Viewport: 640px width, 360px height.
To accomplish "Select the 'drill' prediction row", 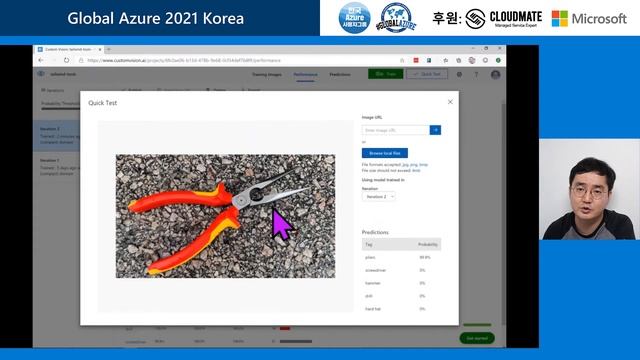I will point(401,296).
